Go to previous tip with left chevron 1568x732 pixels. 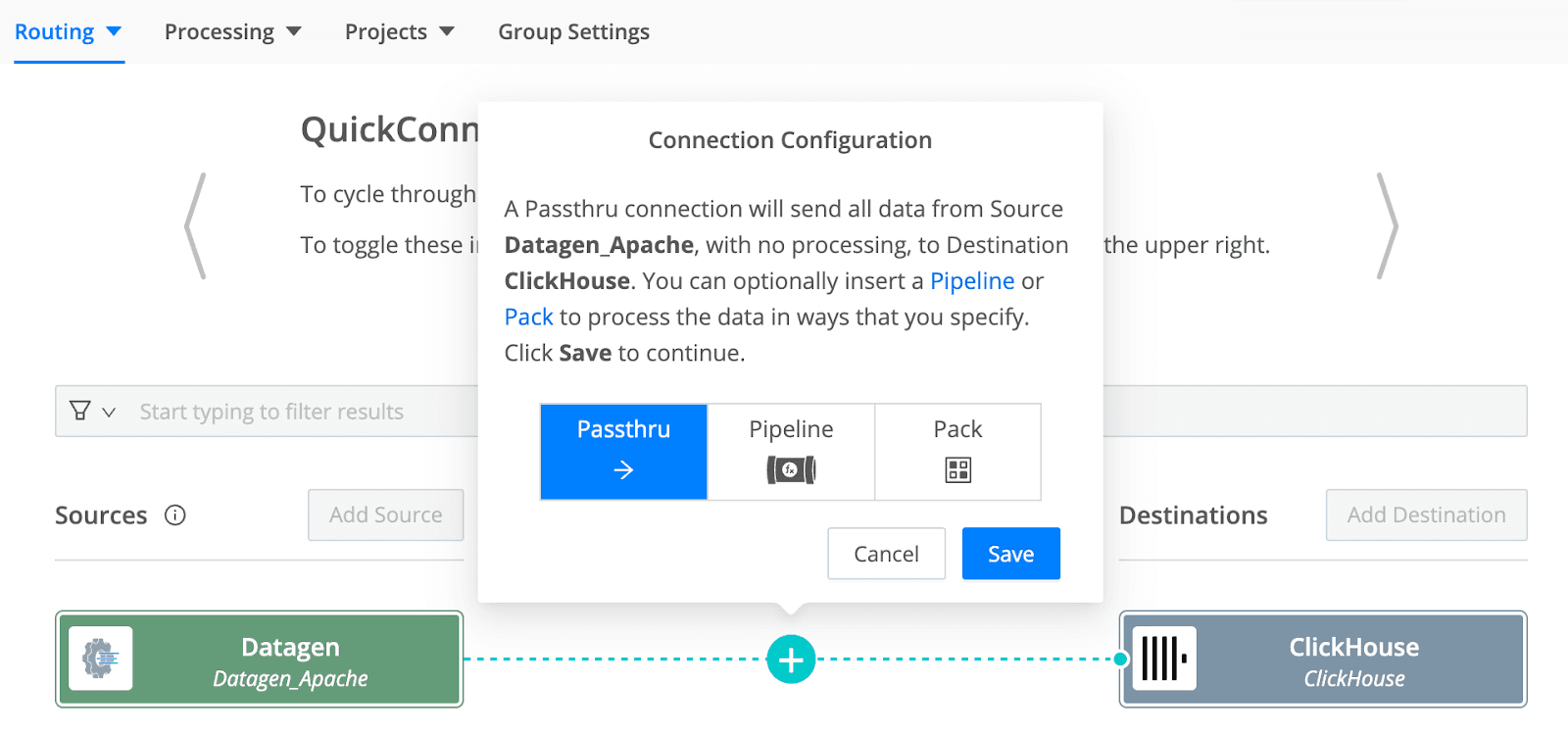(196, 226)
